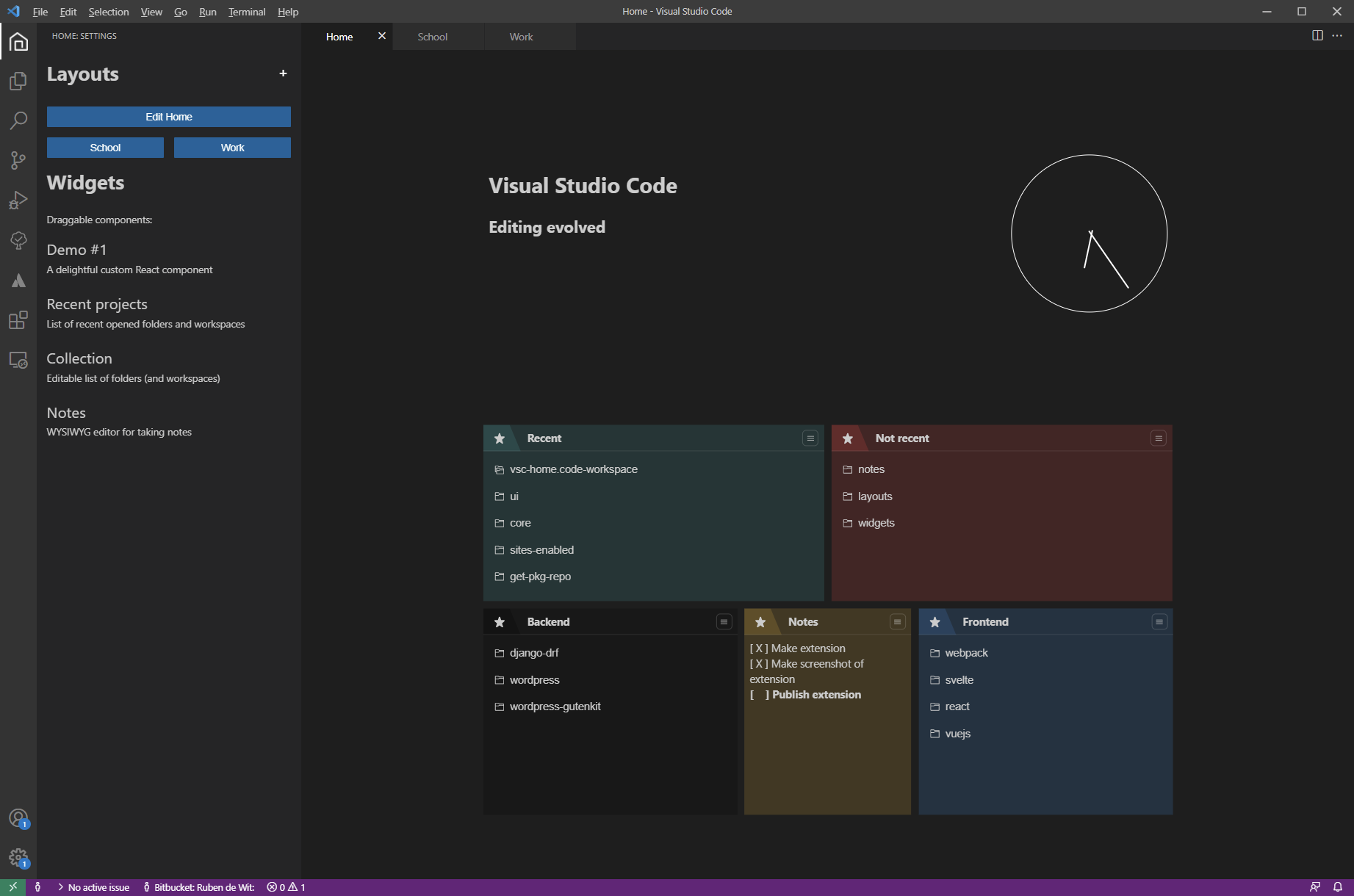The image size is (1354, 896).
Task: Click the Work layout button
Action: (232, 148)
